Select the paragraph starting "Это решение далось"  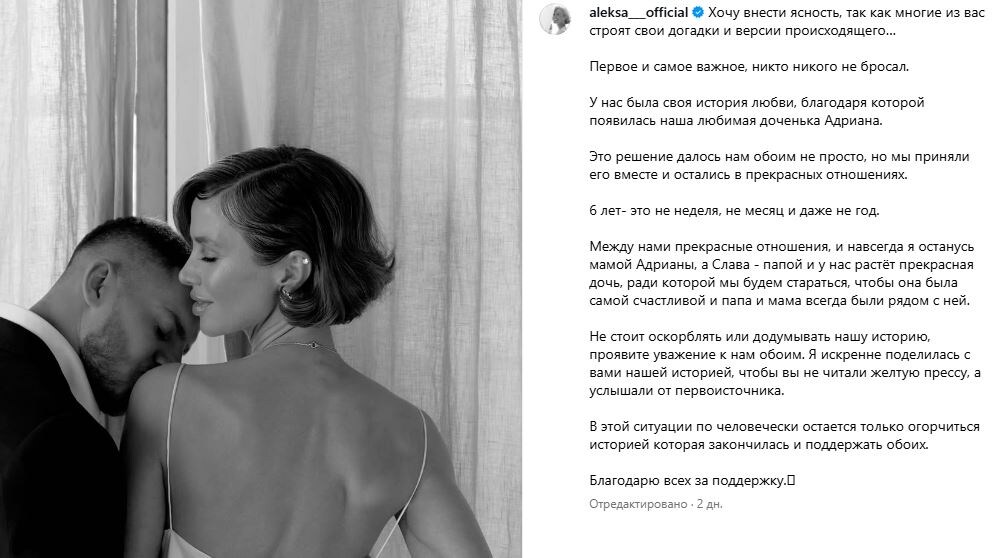(x=779, y=166)
